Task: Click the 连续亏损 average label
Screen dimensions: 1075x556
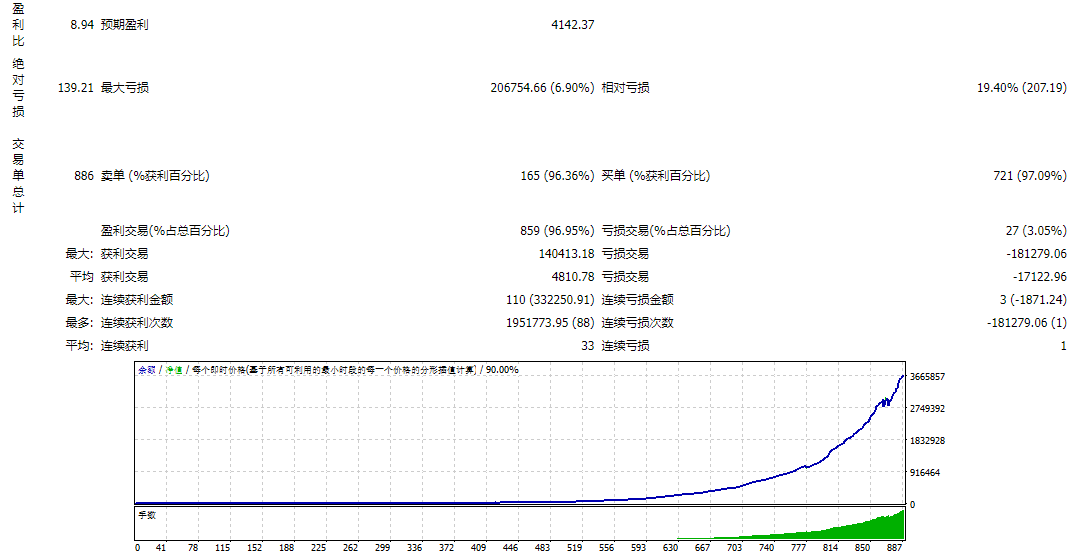Action: [x=625, y=346]
